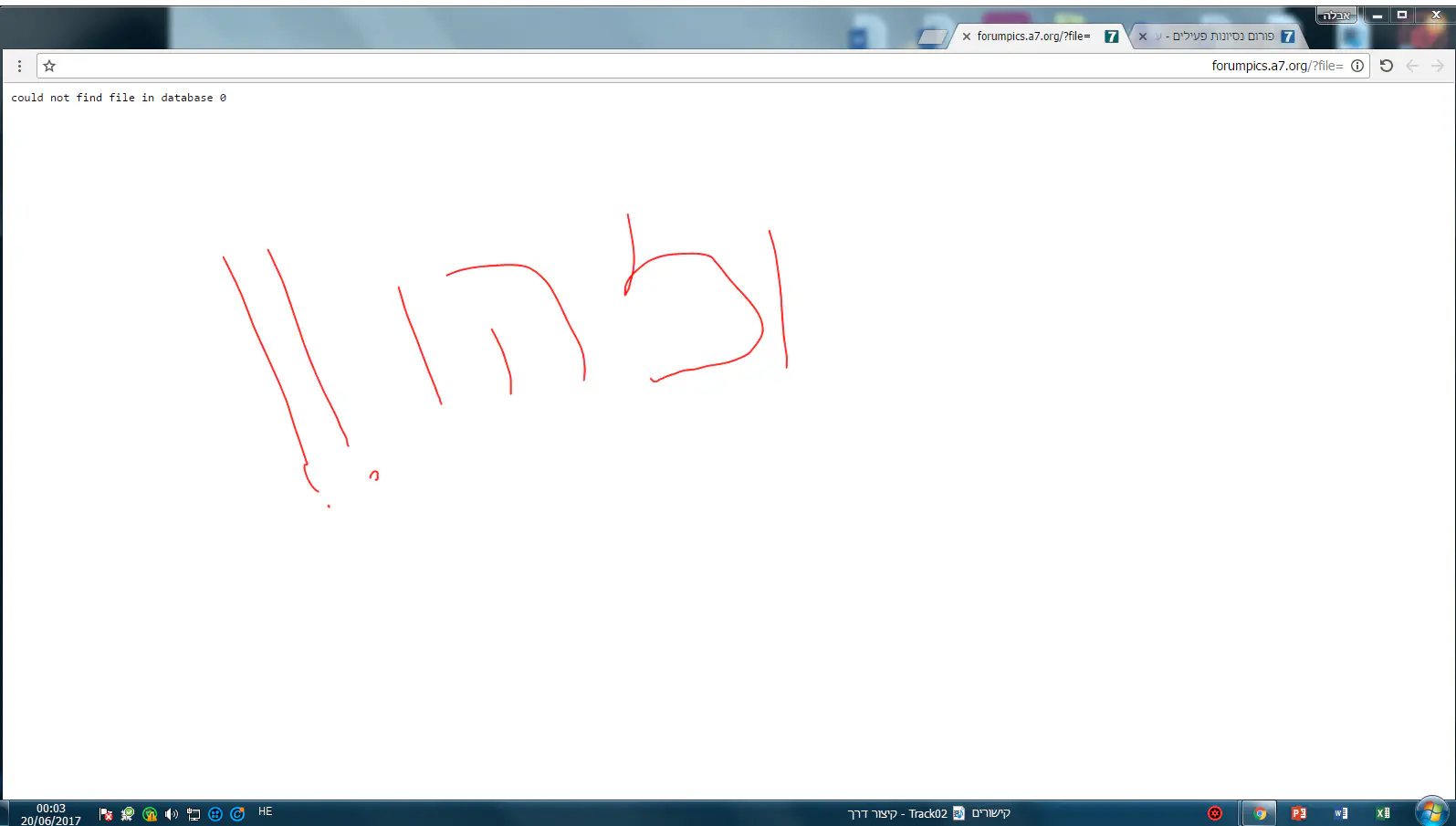Switch to the פורום נסיונות פעילים tab
The height and width of the screenshot is (826, 1456).
pos(1223,37)
